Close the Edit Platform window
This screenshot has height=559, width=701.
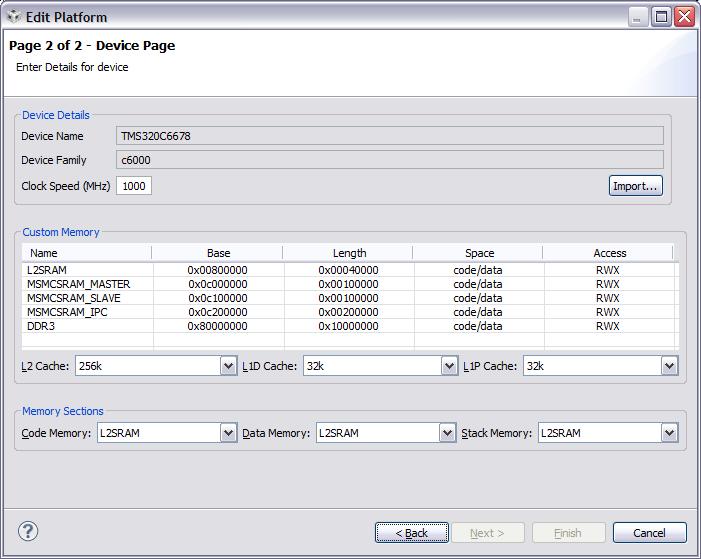click(x=684, y=17)
